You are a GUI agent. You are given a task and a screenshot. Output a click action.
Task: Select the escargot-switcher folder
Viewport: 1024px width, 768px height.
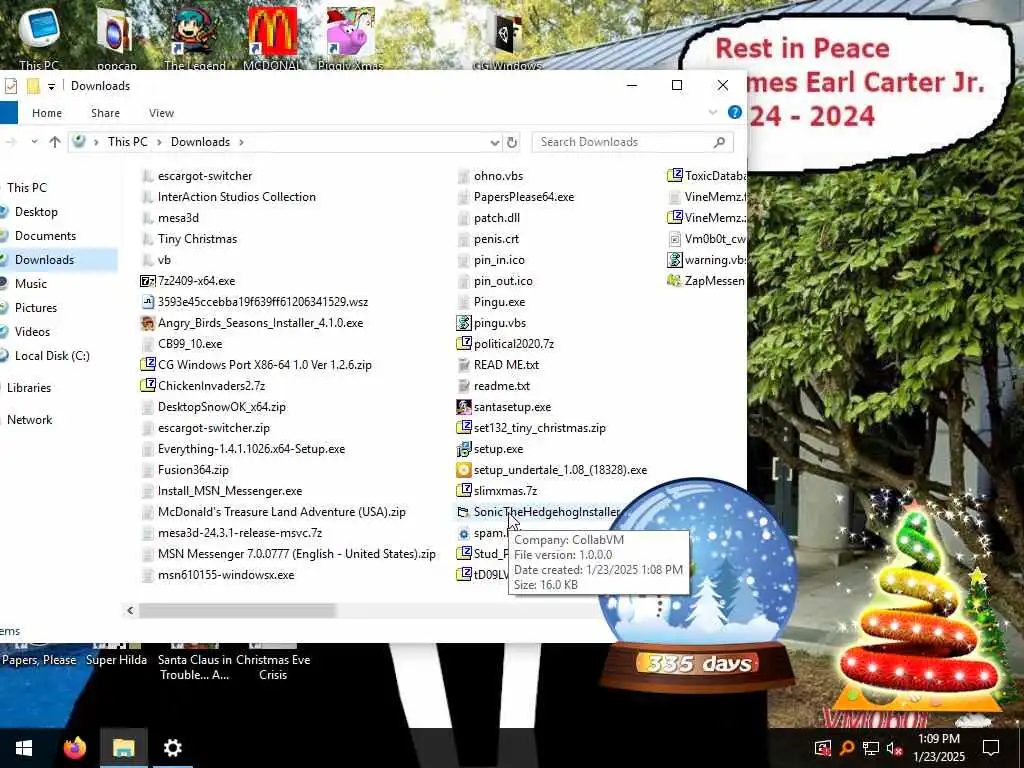coord(197,176)
